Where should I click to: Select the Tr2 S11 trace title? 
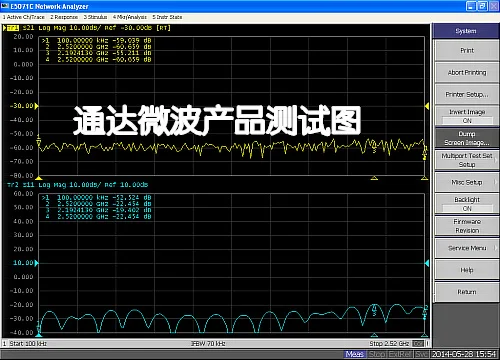[78, 185]
